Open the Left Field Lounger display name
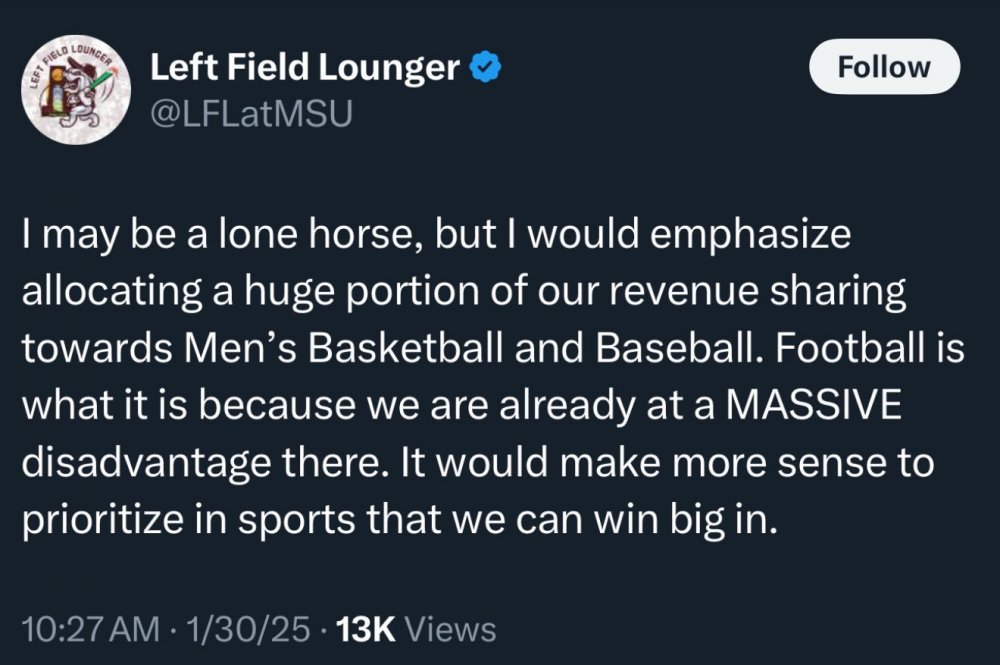The width and height of the screenshot is (1000, 665). (x=306, y=68)
